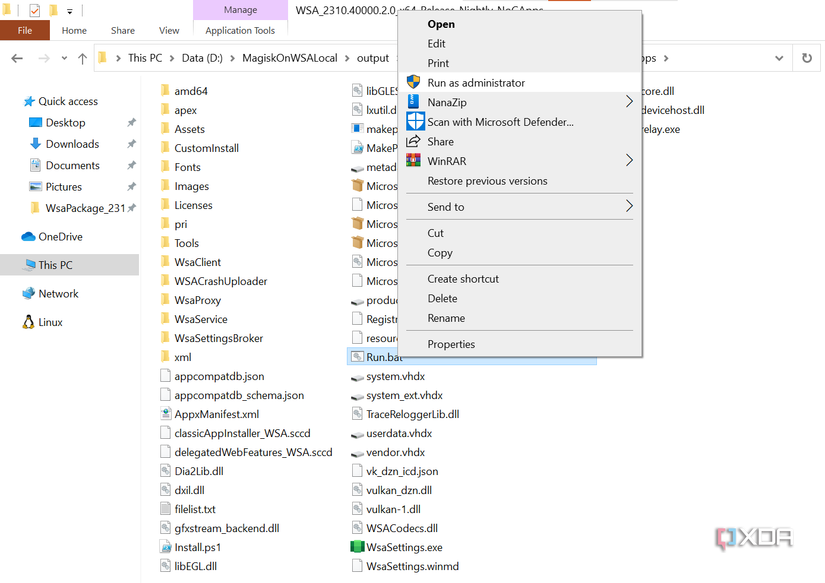Click the green WsaSettings.exe icon
This screenshot has height=583, width=825.
click(x=357, y=547)
